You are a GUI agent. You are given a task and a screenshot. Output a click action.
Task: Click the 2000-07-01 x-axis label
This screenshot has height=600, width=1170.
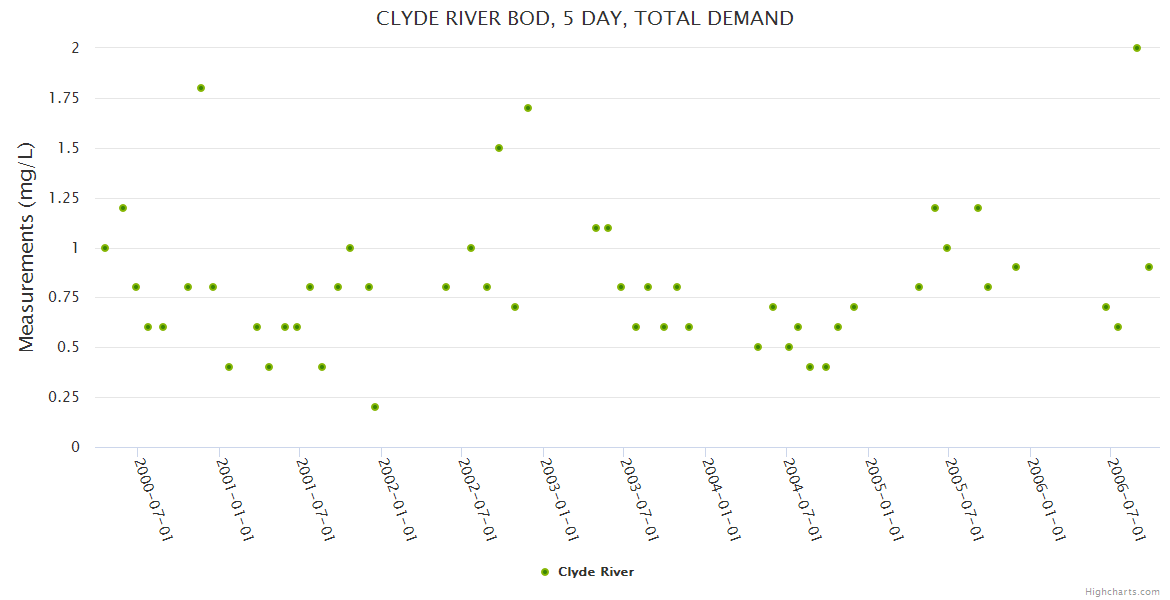click(154, 500)
